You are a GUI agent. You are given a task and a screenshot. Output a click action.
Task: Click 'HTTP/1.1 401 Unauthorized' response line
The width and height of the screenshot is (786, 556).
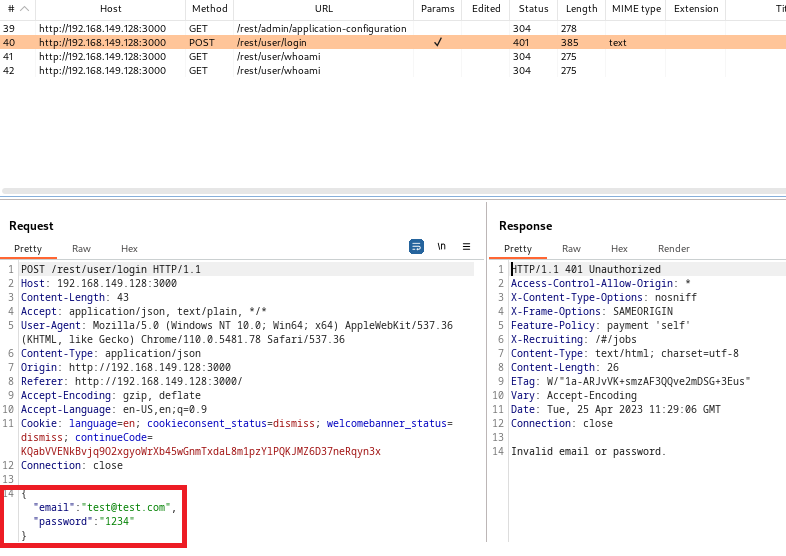click(x=586, y=269)
